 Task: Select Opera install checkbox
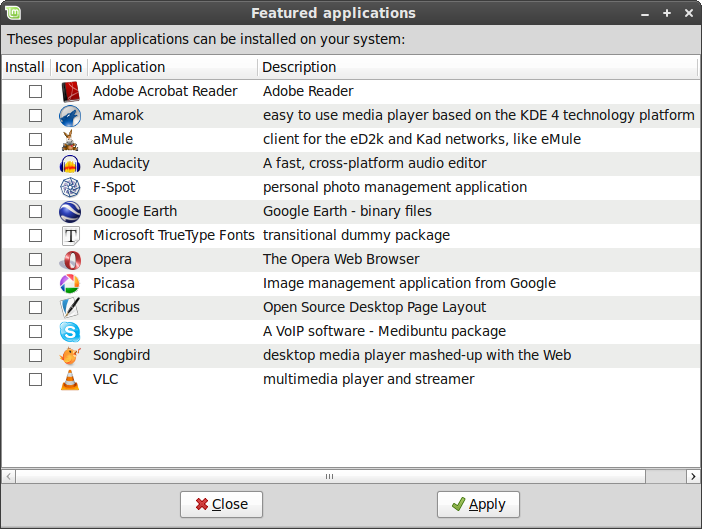coord(35,260)
